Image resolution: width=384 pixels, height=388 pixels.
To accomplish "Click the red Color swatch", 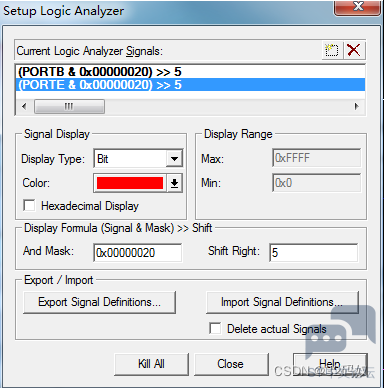I will [x=130, y=183].
